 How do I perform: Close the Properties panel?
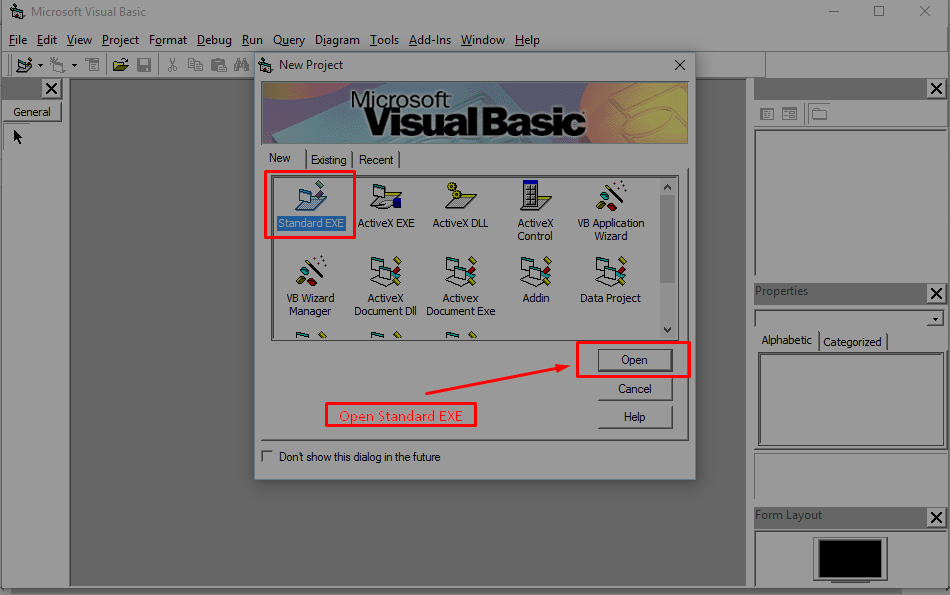(x=936, y=294)
